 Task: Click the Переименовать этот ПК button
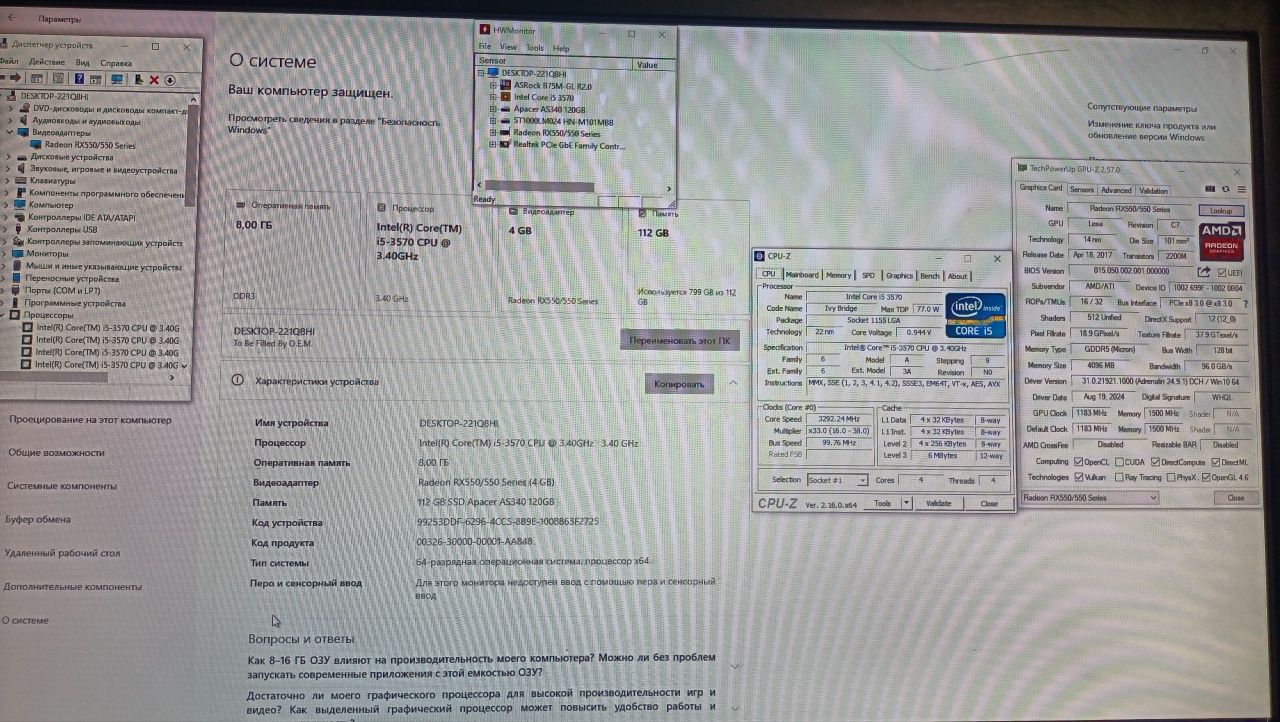[x=680, y=340]
